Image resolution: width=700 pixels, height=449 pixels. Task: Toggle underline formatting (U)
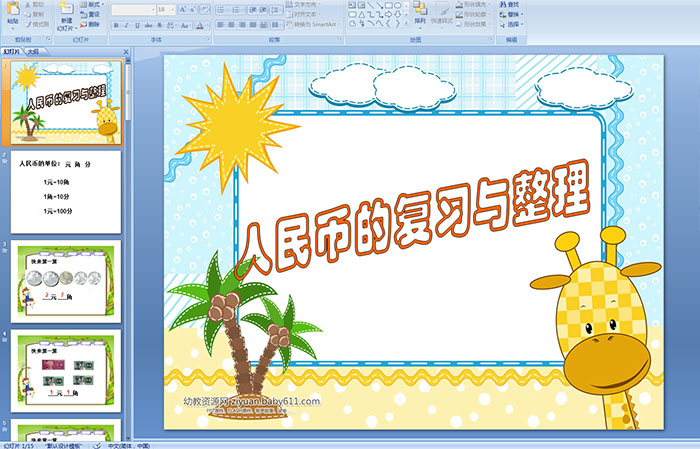pos(137,26)
